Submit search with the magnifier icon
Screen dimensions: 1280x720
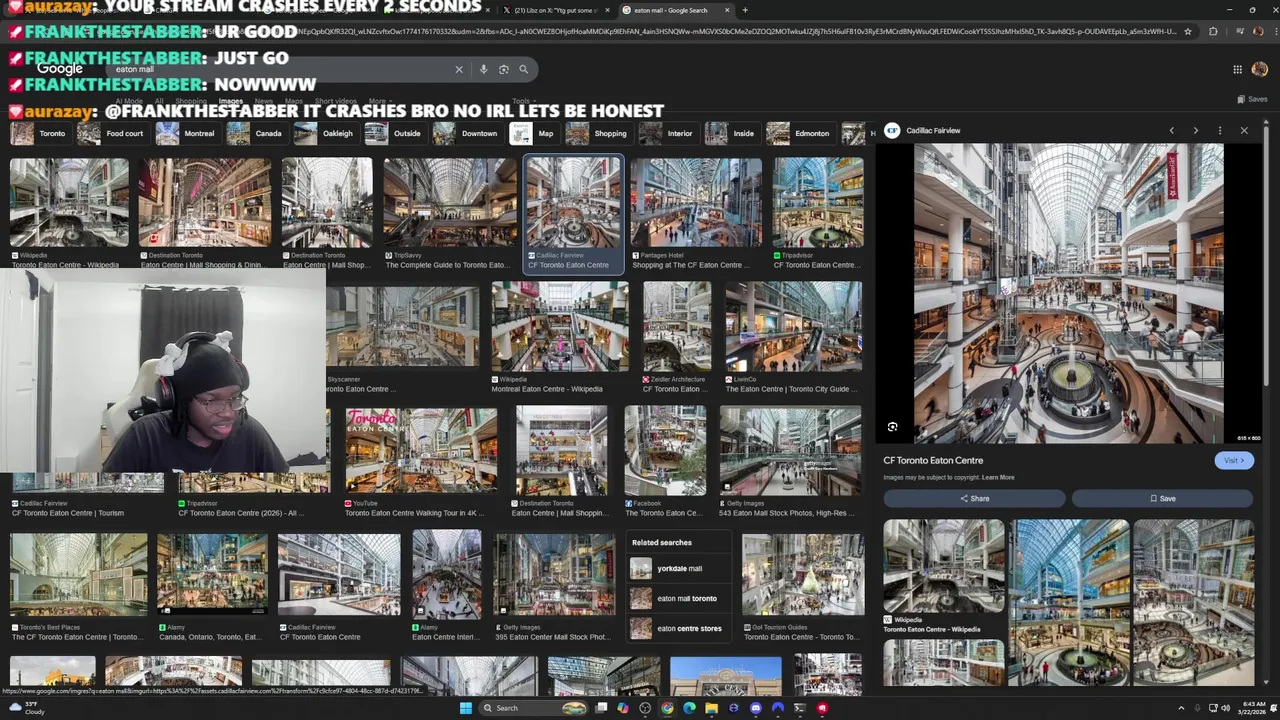(523, 69)
